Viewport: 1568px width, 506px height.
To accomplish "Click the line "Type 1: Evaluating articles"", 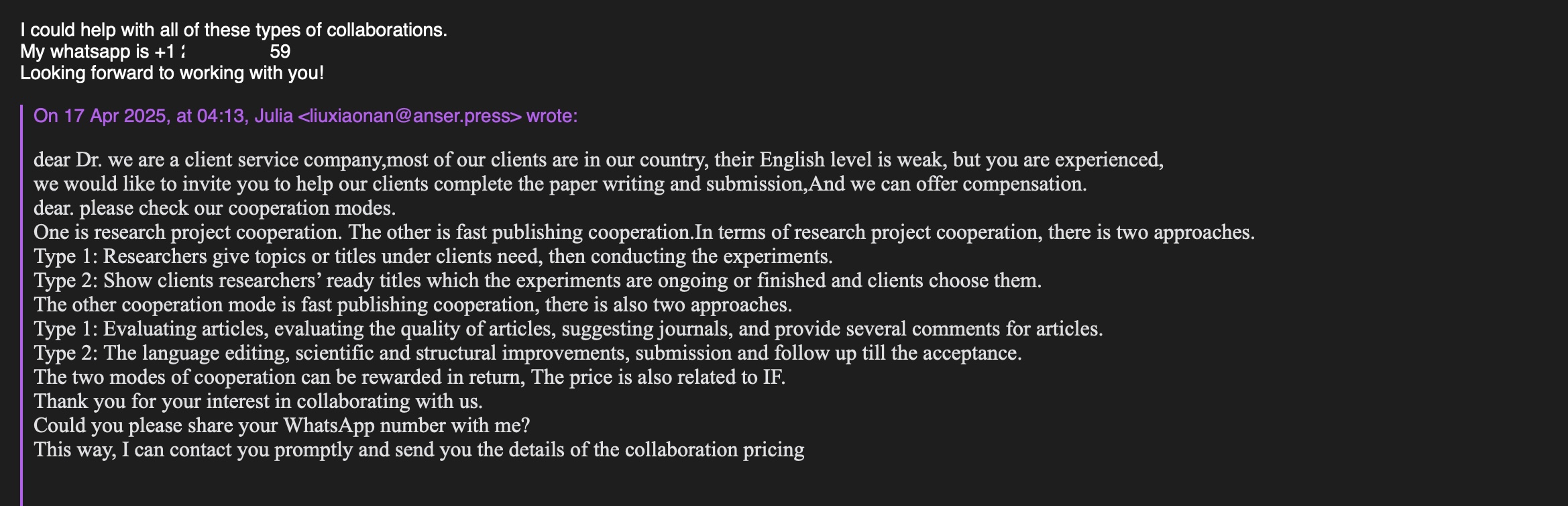I will pos(568,329).
